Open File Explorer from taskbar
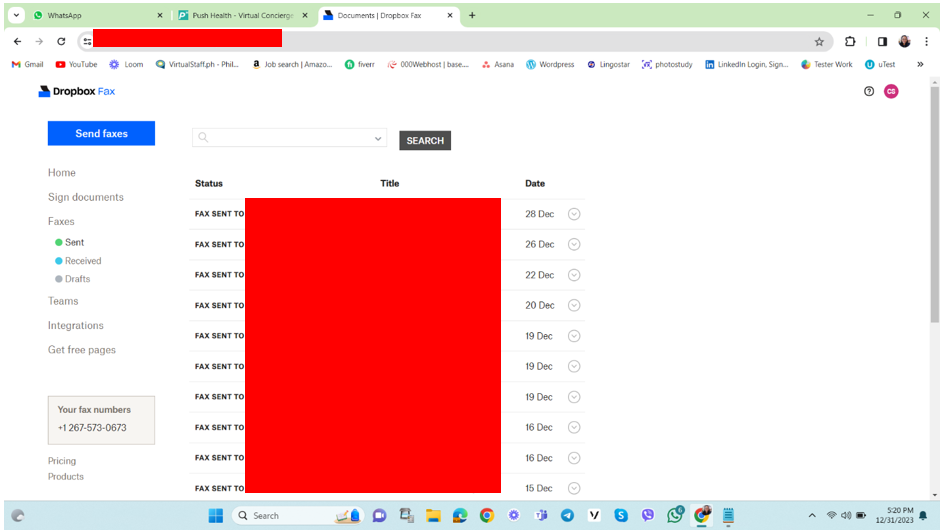The height and width of the screenshot is (532, 945). [x=433, y=516]
